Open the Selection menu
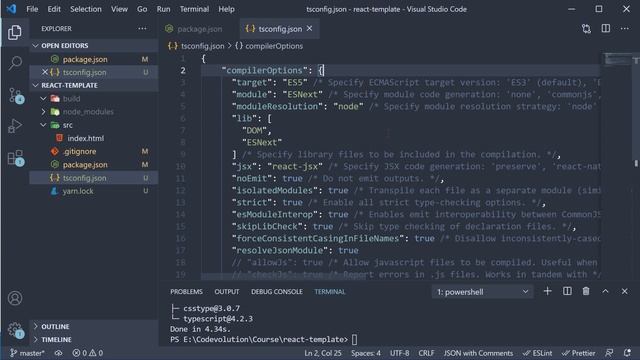The image size is (640, 360). coord(86,9)
